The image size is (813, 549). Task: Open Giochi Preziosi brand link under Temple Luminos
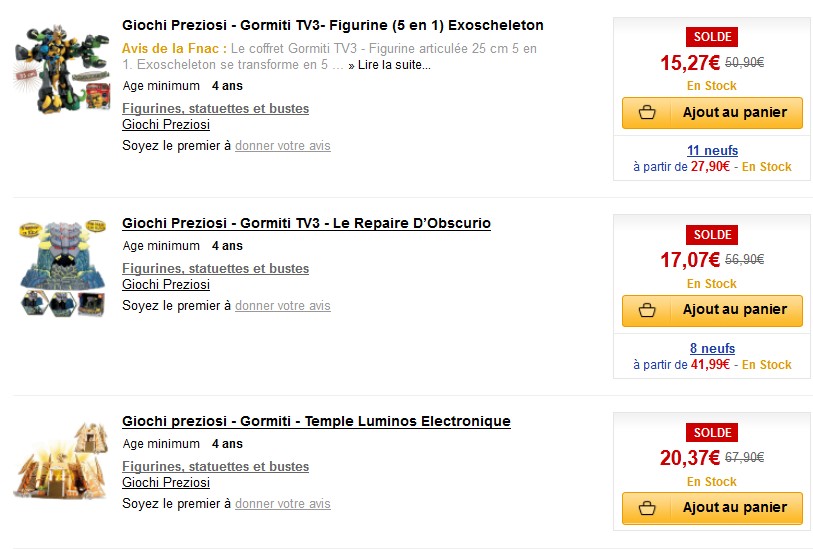click(166, 482)
